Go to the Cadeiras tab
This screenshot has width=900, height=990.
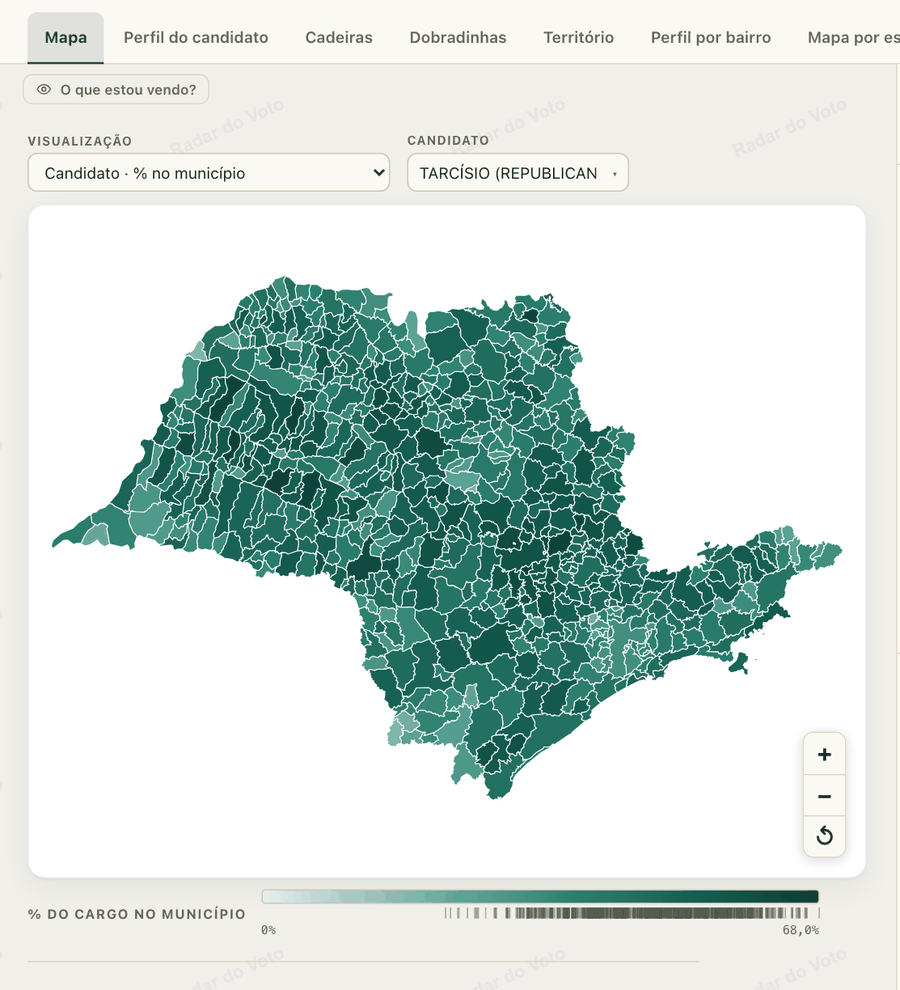(x=339, y=38)
